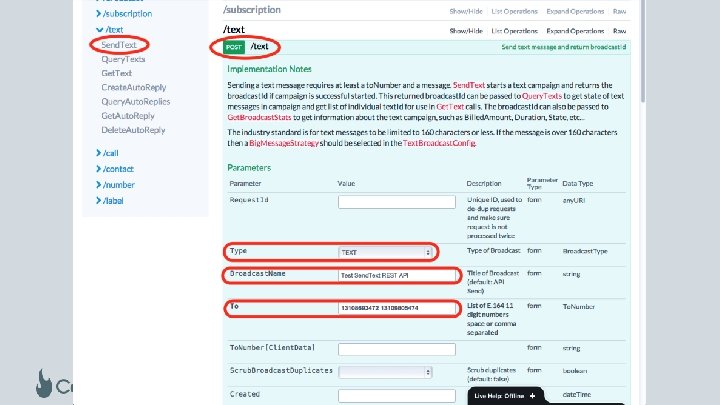The image size is (720, 405).
Task: Collapse the /text sidebar section
Action: (109, 30)
